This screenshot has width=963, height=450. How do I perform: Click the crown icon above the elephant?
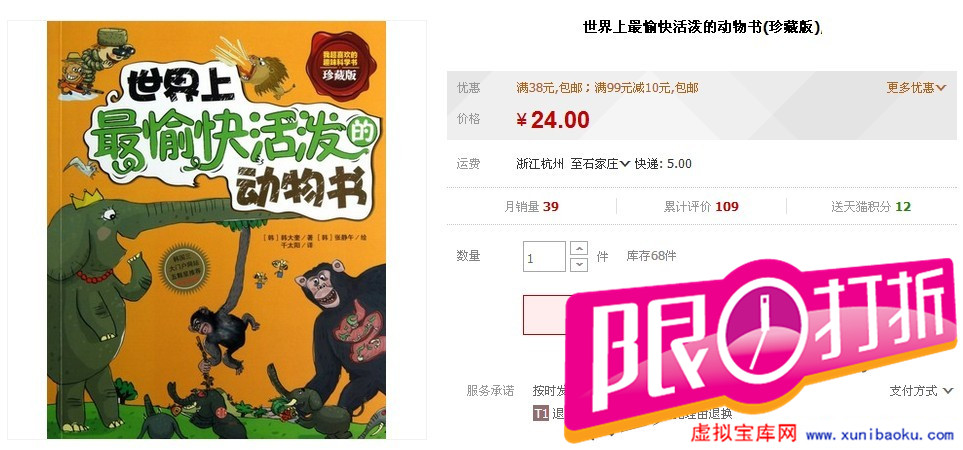click(87, 198)
